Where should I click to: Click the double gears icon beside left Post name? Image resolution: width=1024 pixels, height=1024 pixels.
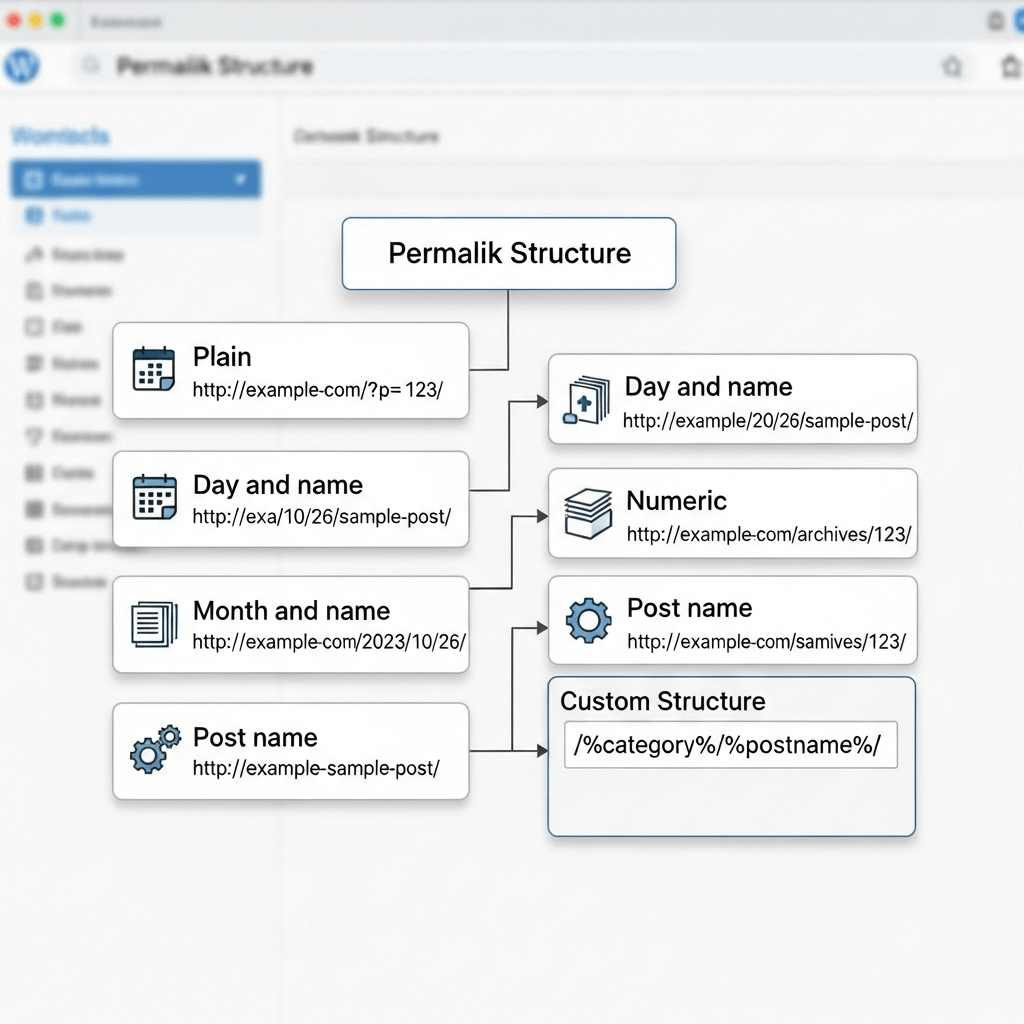(155, 749)
